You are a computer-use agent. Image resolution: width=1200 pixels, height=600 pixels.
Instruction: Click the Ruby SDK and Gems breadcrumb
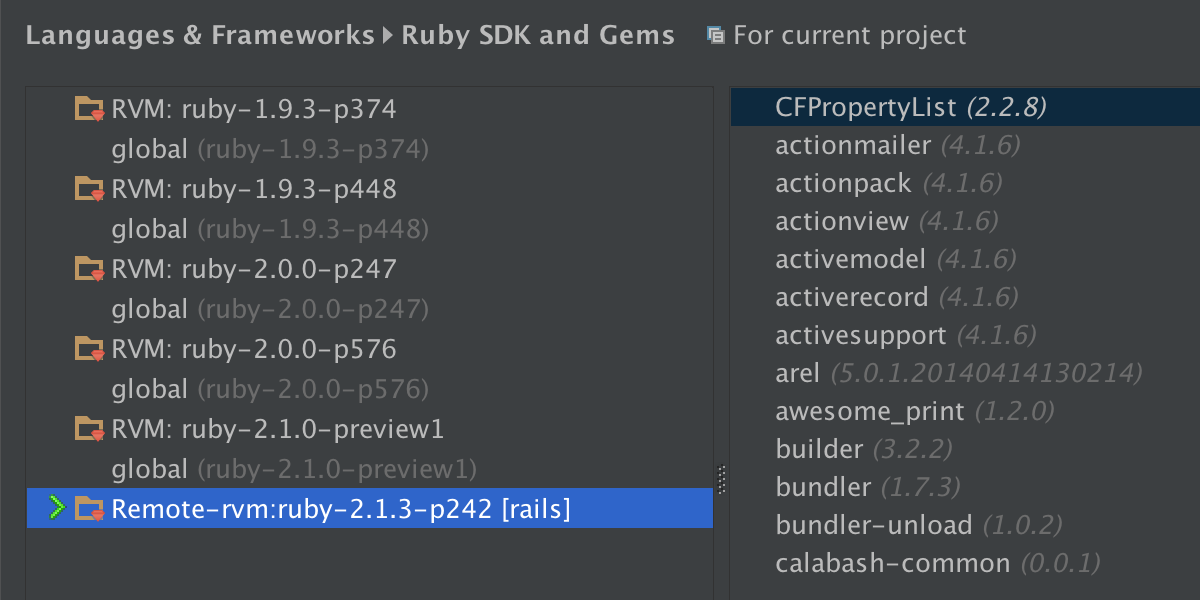[538, 36]
